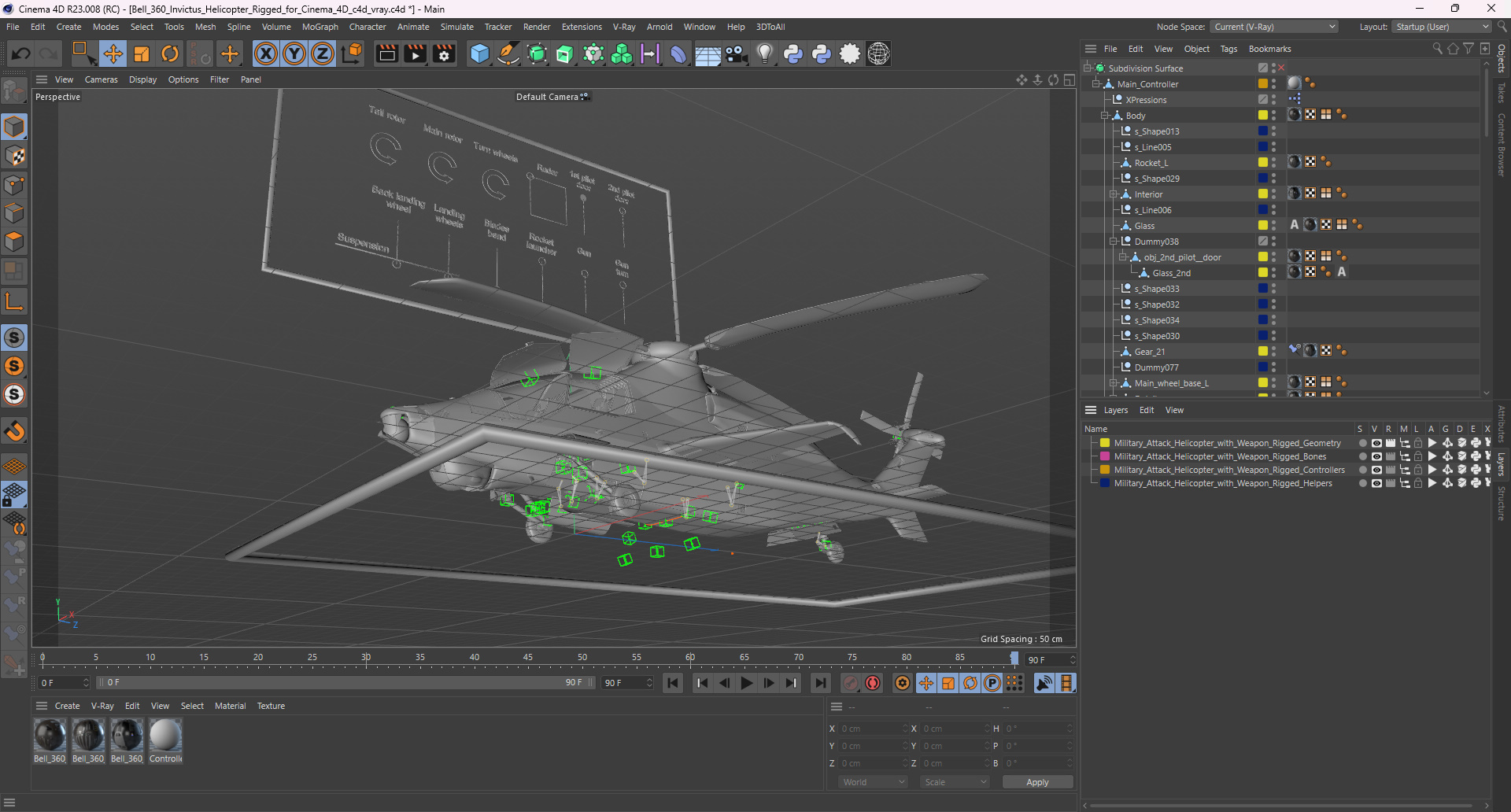This screenshot has width=1511, height=812.
Task: Toggle visibility eye of Controllers layer
Action: point(1376,470)
